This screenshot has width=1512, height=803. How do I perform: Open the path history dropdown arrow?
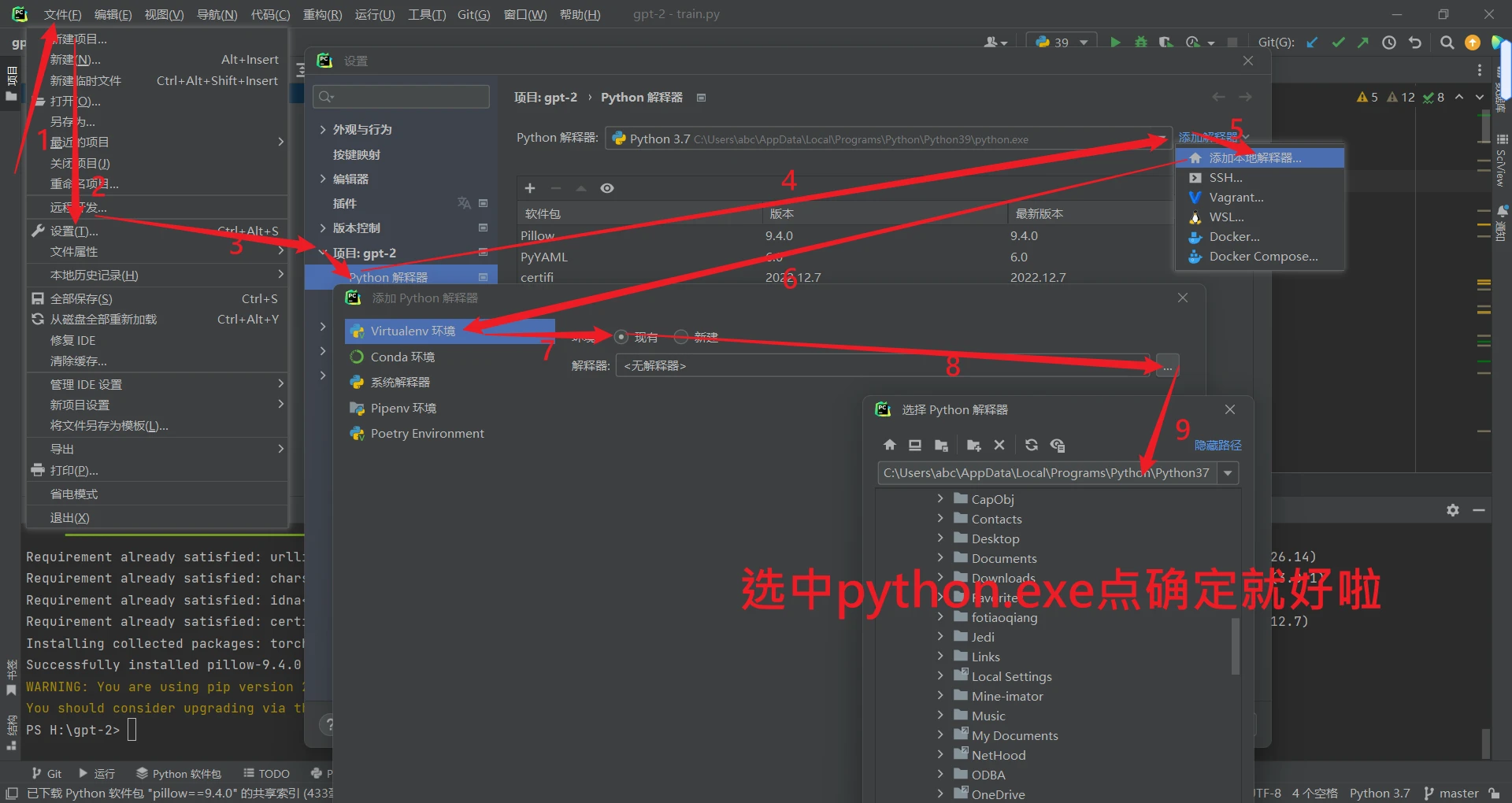[x=1228, y=473]
